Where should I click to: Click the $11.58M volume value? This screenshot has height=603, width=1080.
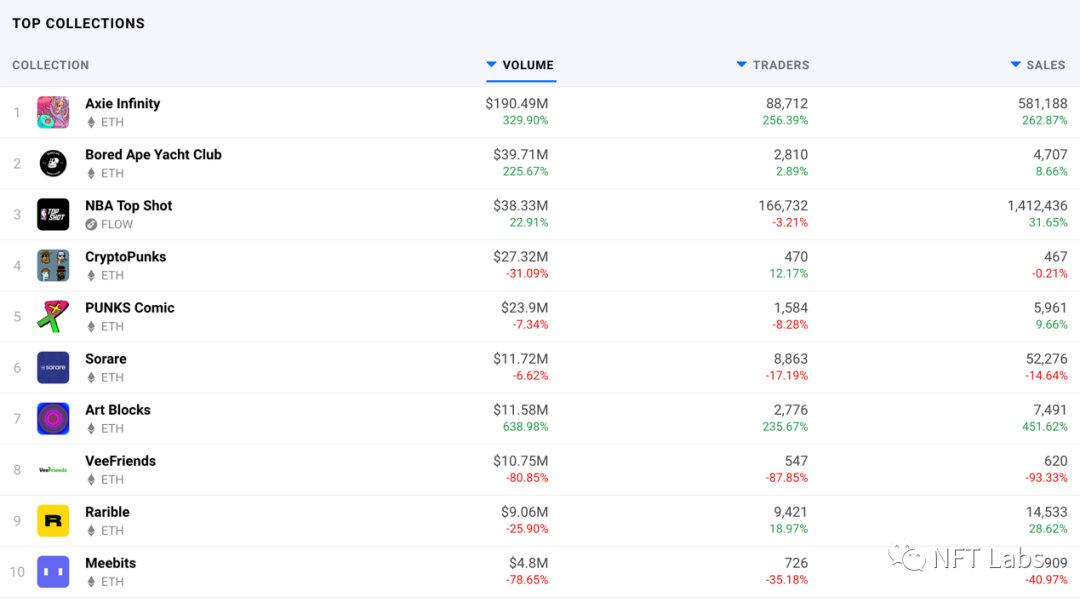521,409
